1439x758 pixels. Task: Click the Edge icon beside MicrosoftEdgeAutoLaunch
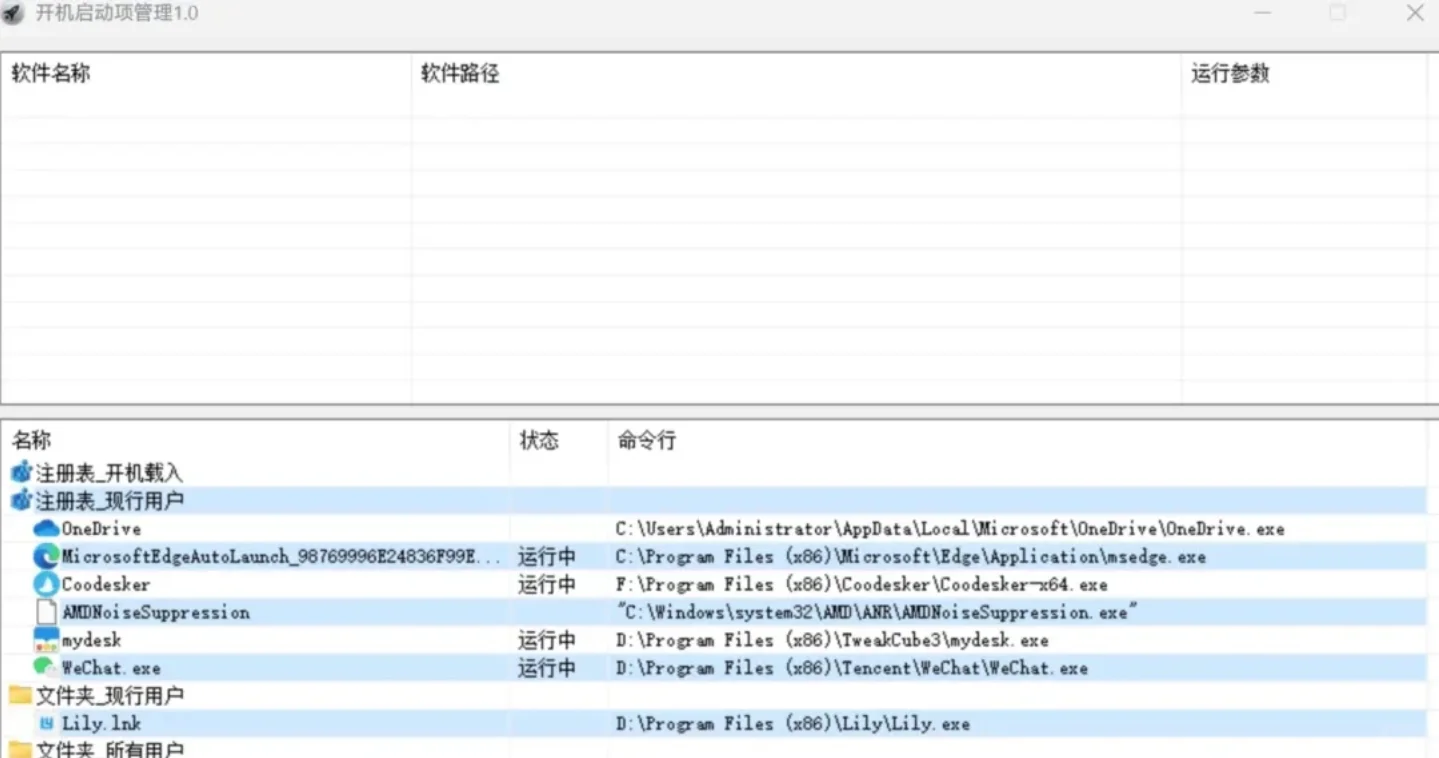point(46,556)
